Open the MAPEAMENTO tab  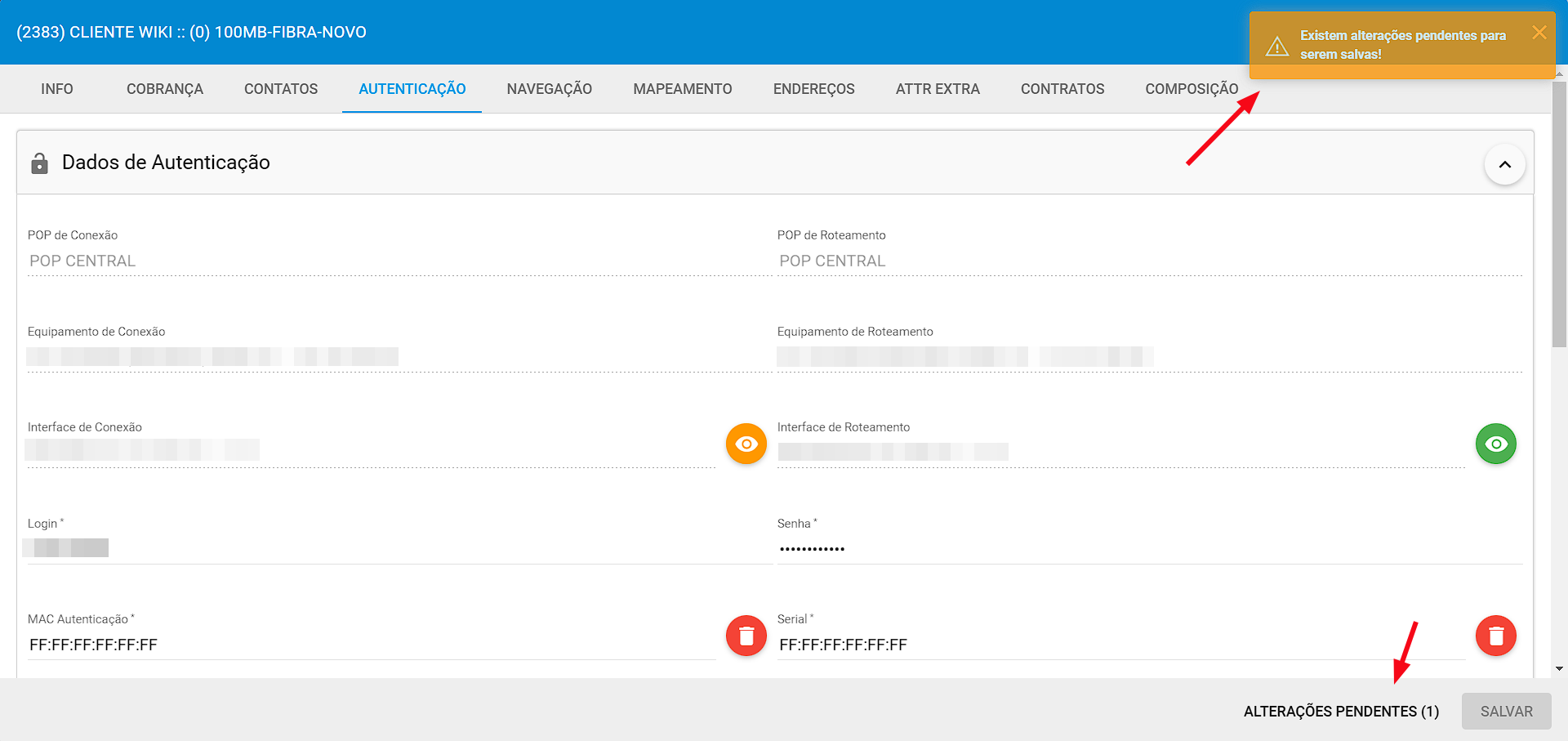click(683, 89)
